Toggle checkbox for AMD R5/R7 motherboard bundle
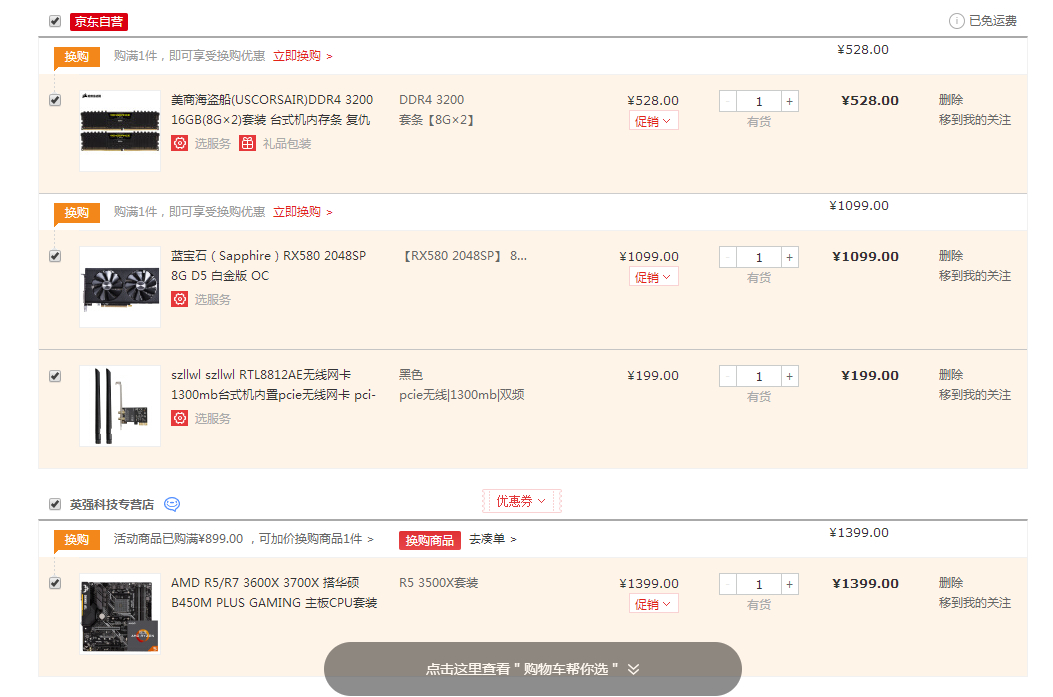1053x697 pixels. pos(55,583)
